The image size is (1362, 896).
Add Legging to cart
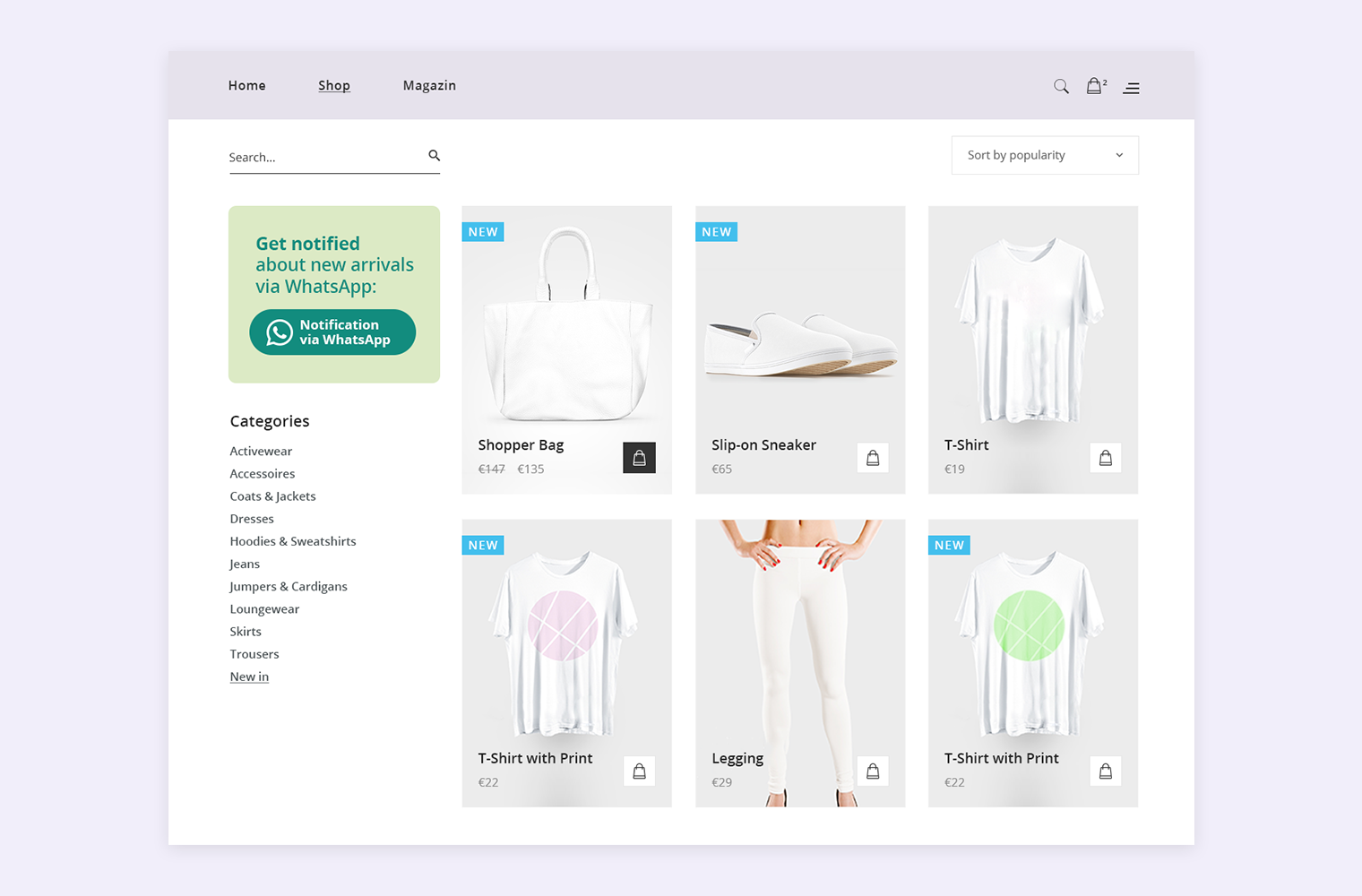point(873,771)
